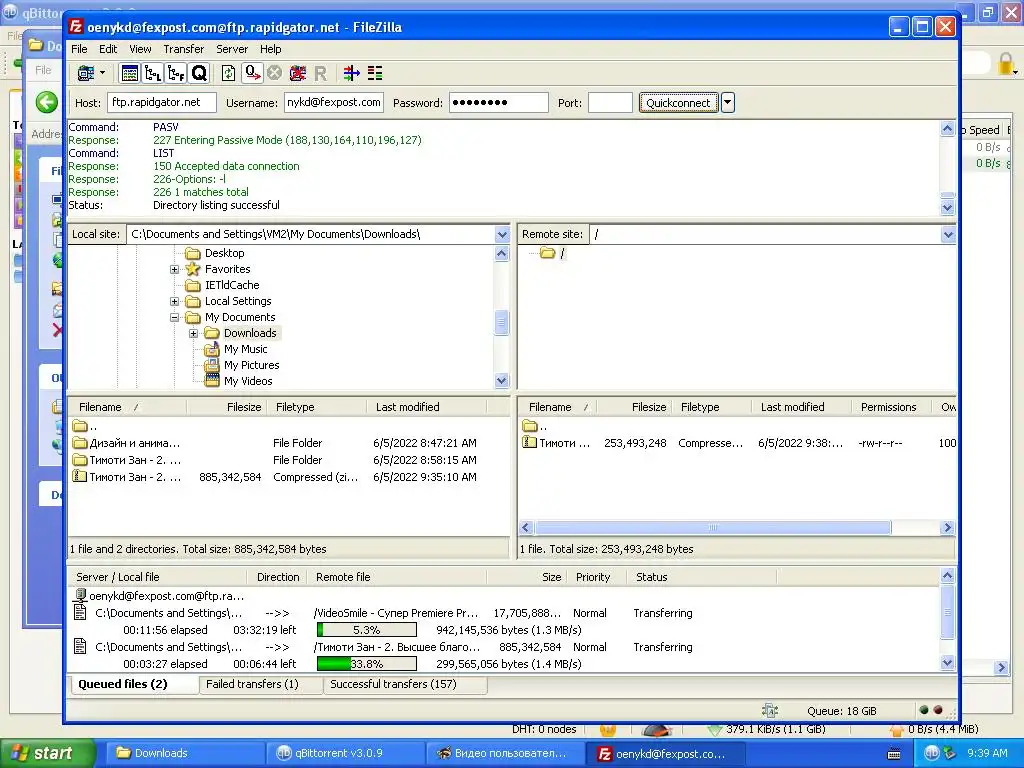This screenshot has height=768, width=1024.
Task: Click the 33.8% transfer progress bar
Action: 366,664
